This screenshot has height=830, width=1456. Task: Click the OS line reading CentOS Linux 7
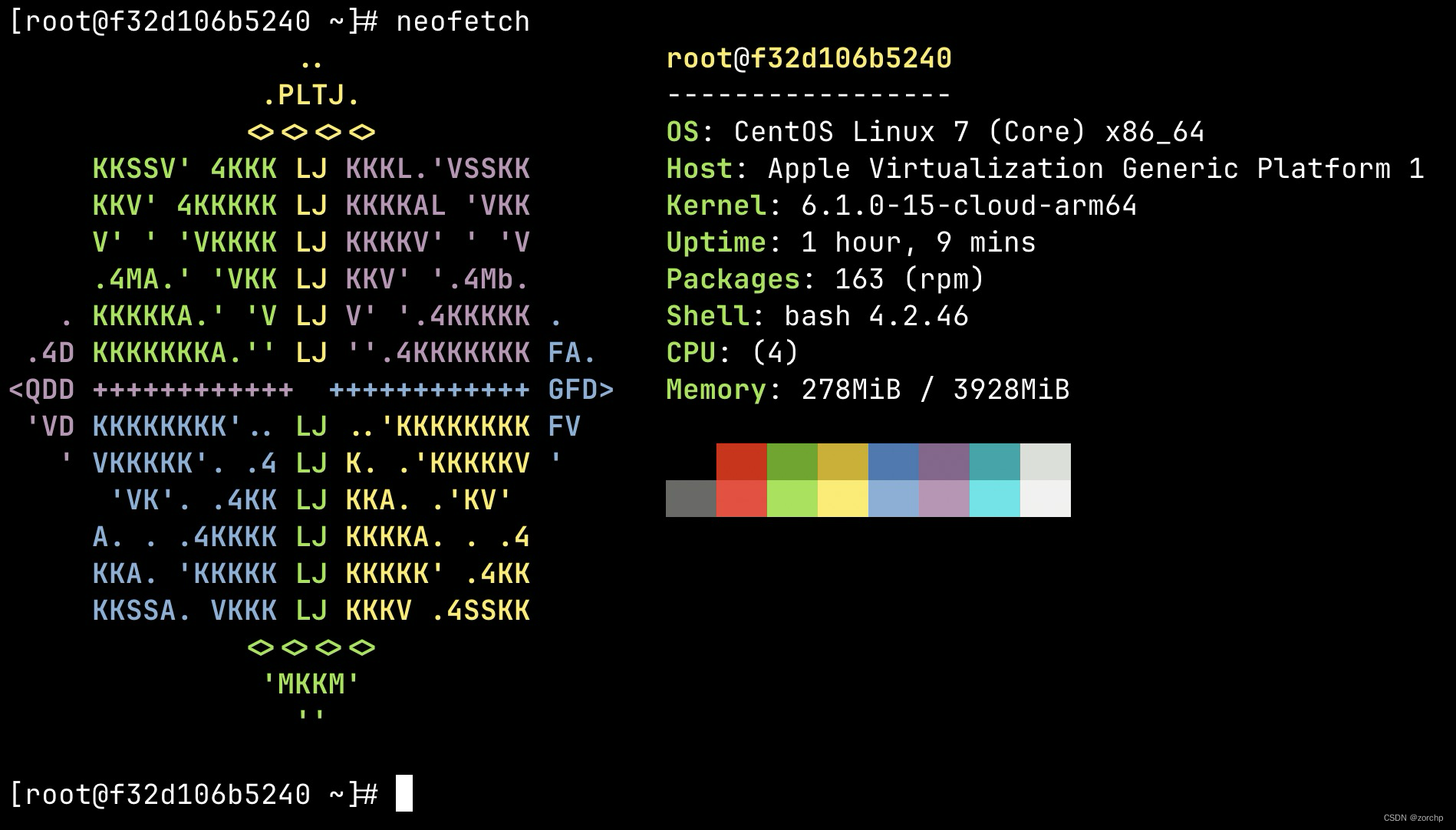click(935, 132)
